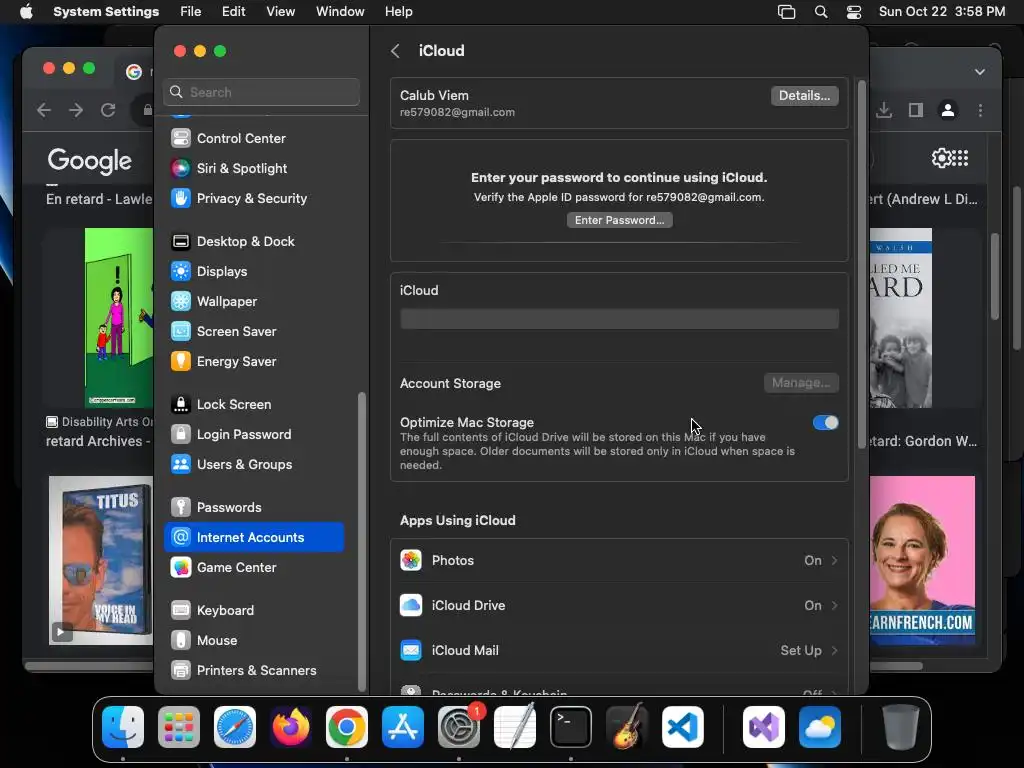
Task: Click iCloud pane vertical scrollbar
Action: pos(861,264)
